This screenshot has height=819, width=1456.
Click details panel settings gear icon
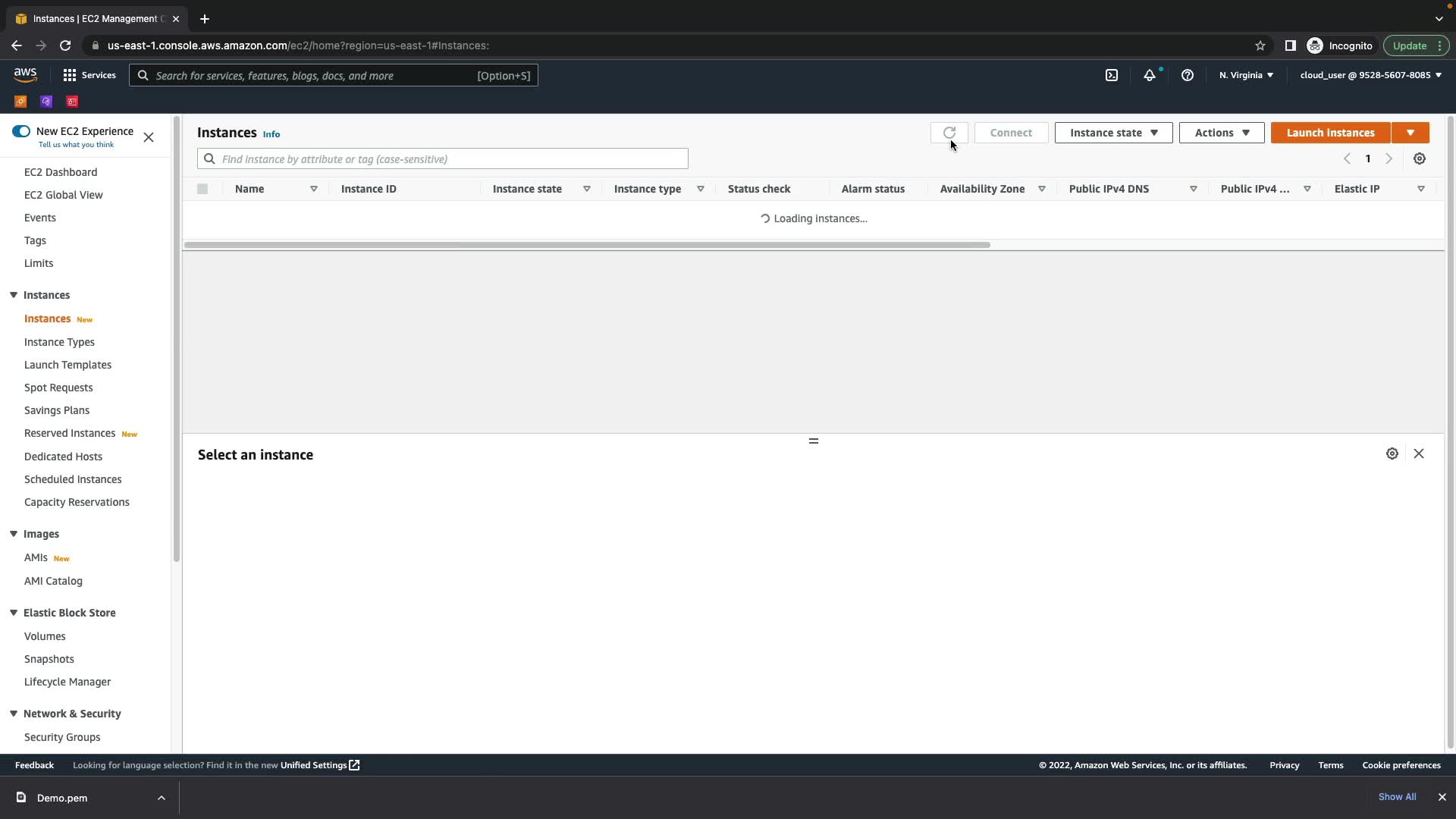pos(1392,453)
